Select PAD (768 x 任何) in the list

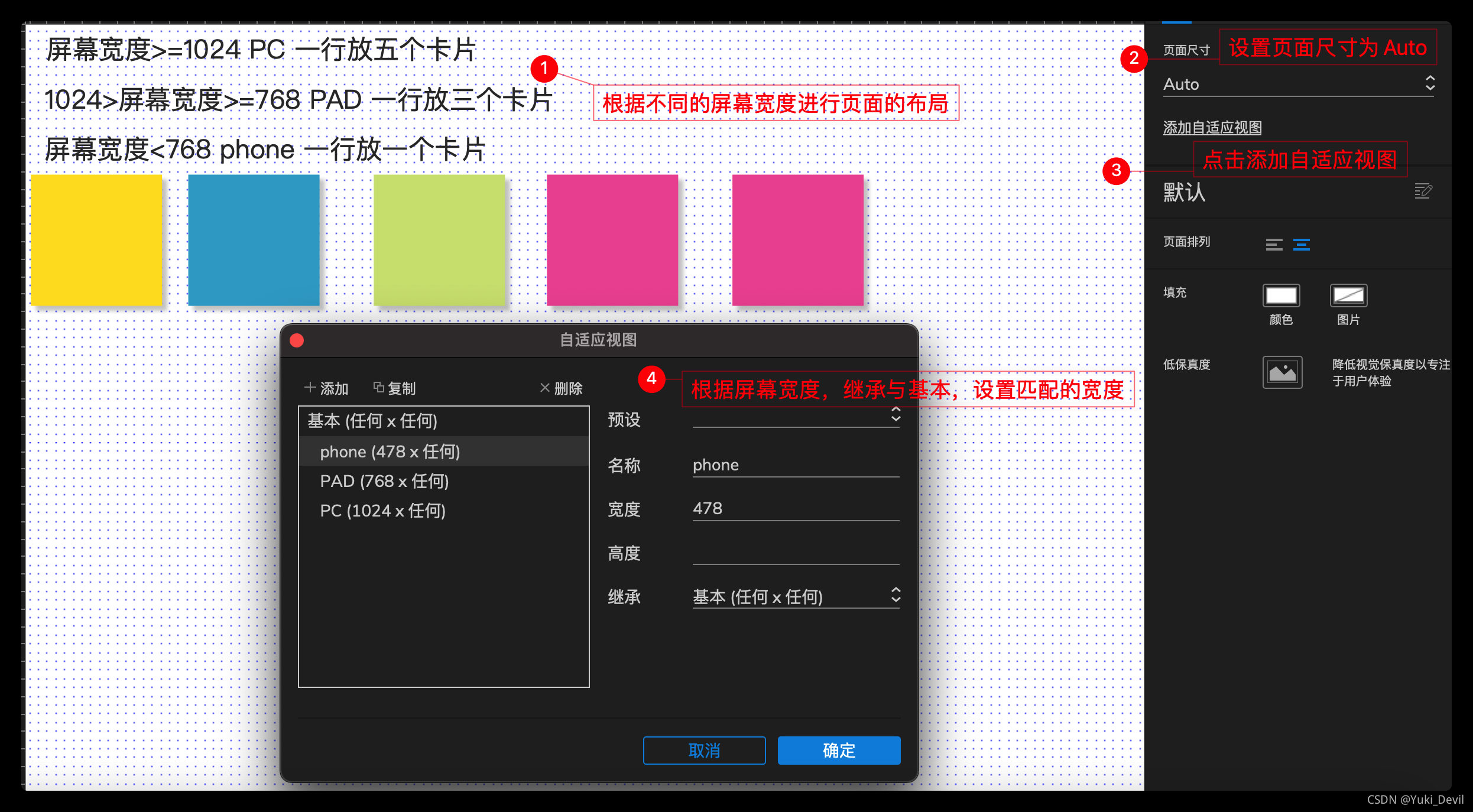[384, 481]
